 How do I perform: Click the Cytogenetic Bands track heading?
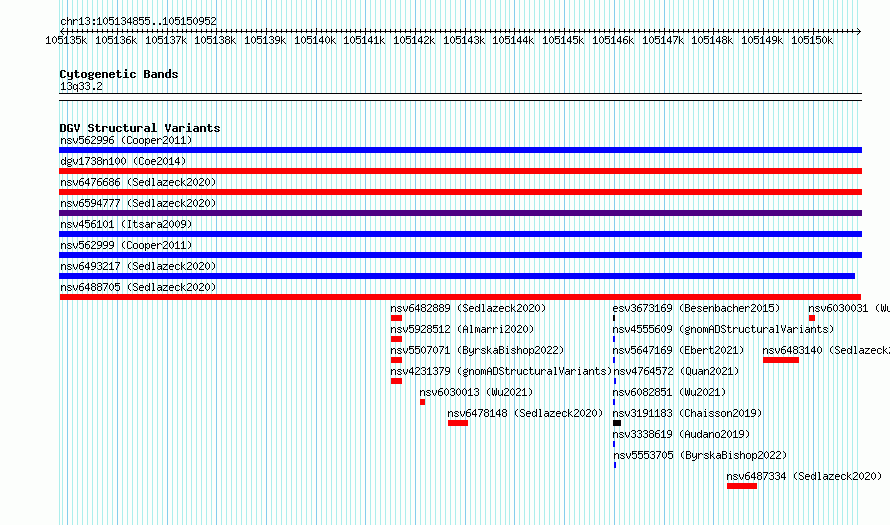click(x=119, y=74)
